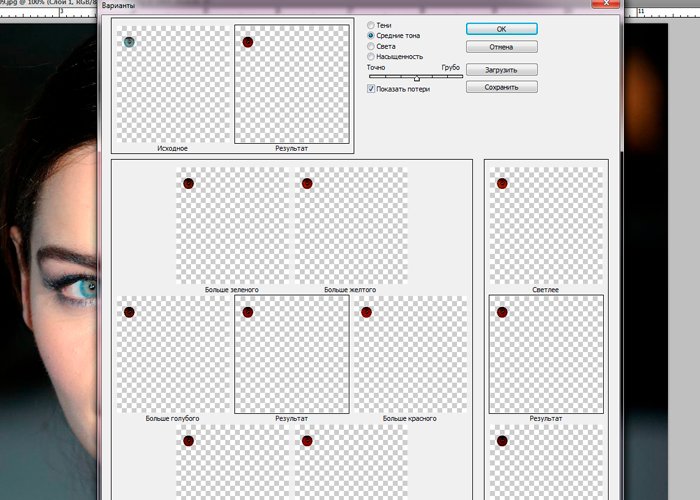
Task: Click the Светлее thumbnail to lighten
Action: tap(546, 226)
